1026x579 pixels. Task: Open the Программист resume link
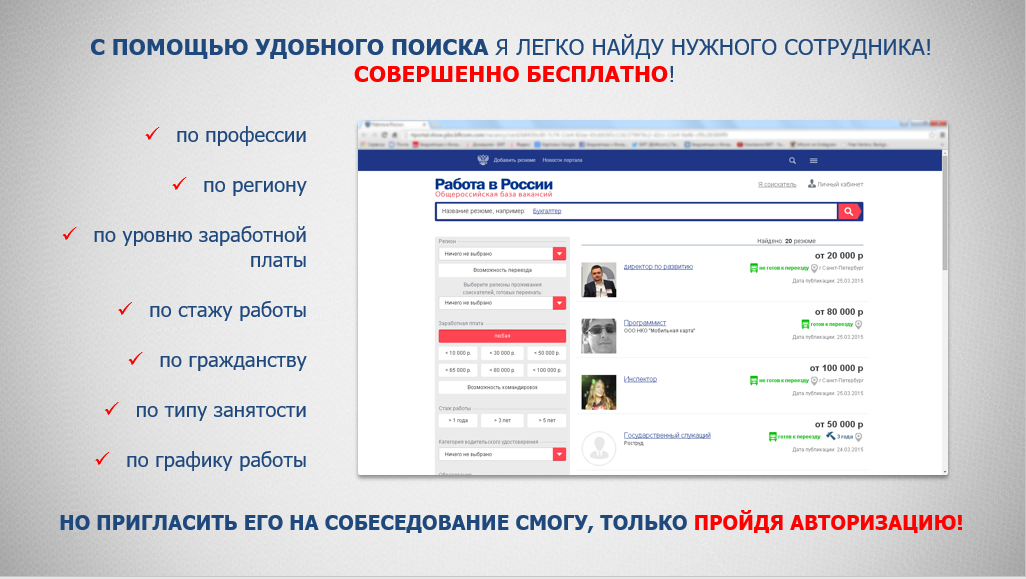(x=645, y=323)
